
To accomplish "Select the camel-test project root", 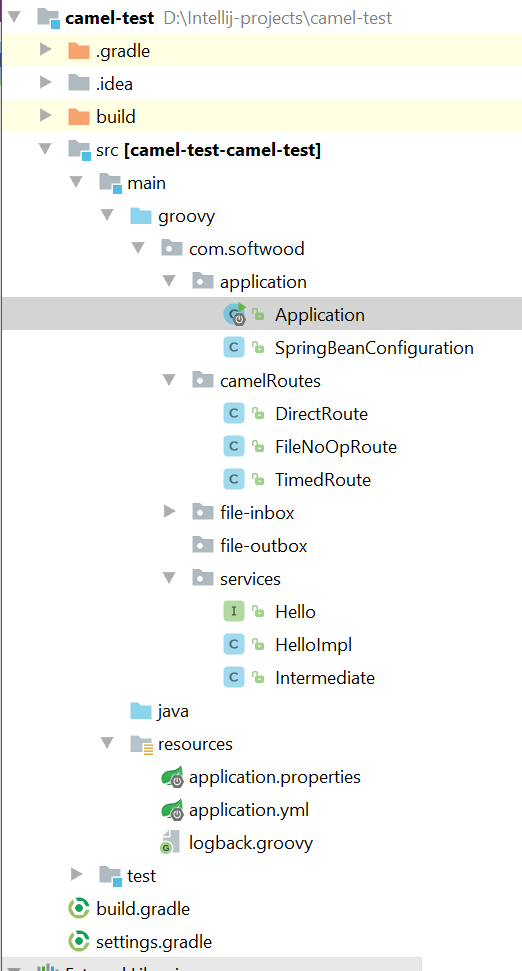I will click(110, 17).
